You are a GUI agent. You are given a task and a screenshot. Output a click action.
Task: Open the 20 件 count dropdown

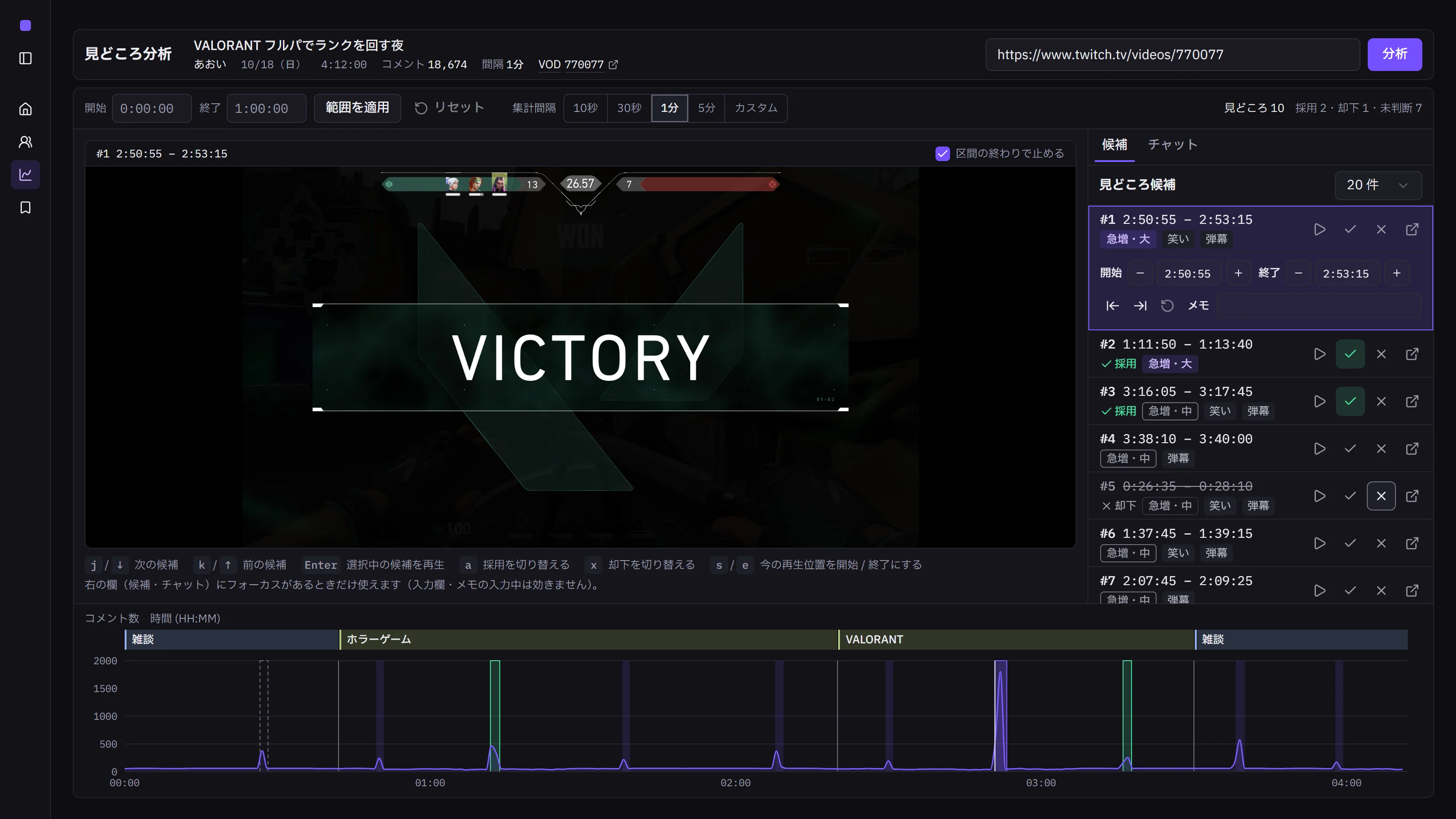pyautogui.click(x=1377, y=185)
